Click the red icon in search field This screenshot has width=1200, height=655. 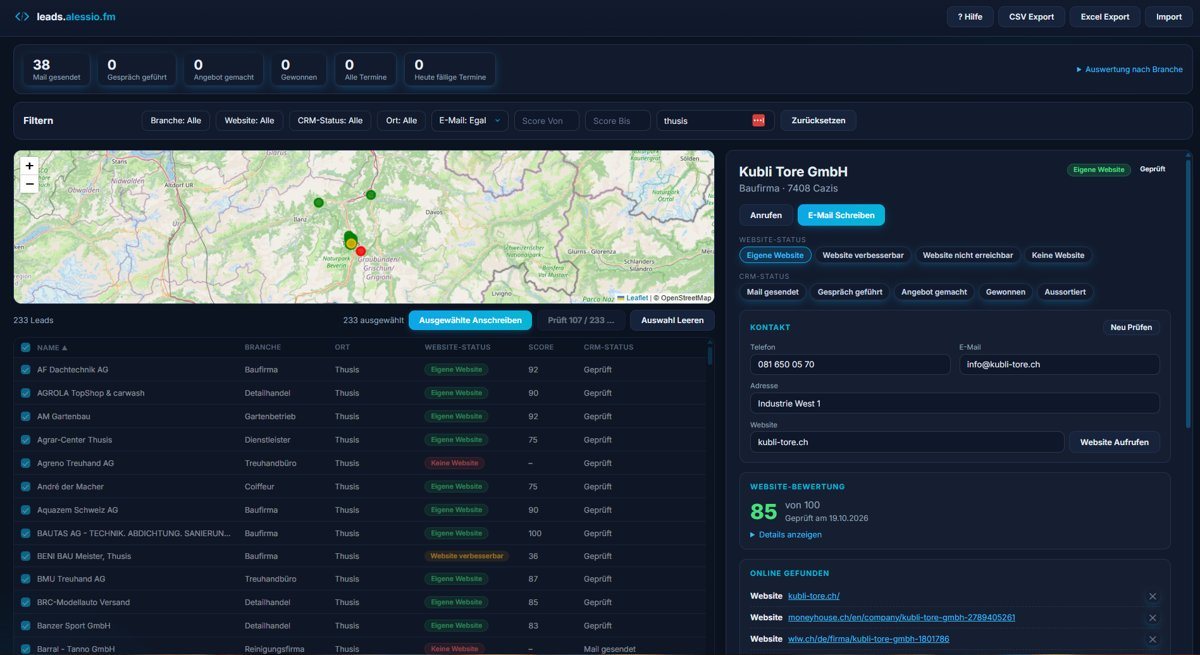point(758,120)
